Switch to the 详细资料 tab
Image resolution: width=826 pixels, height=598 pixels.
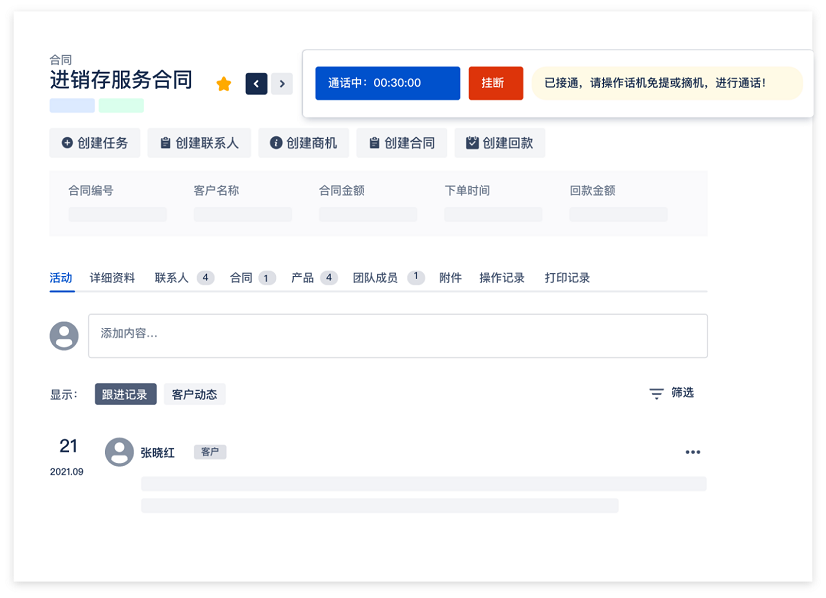pyautogui.click(x=113, y=277)
